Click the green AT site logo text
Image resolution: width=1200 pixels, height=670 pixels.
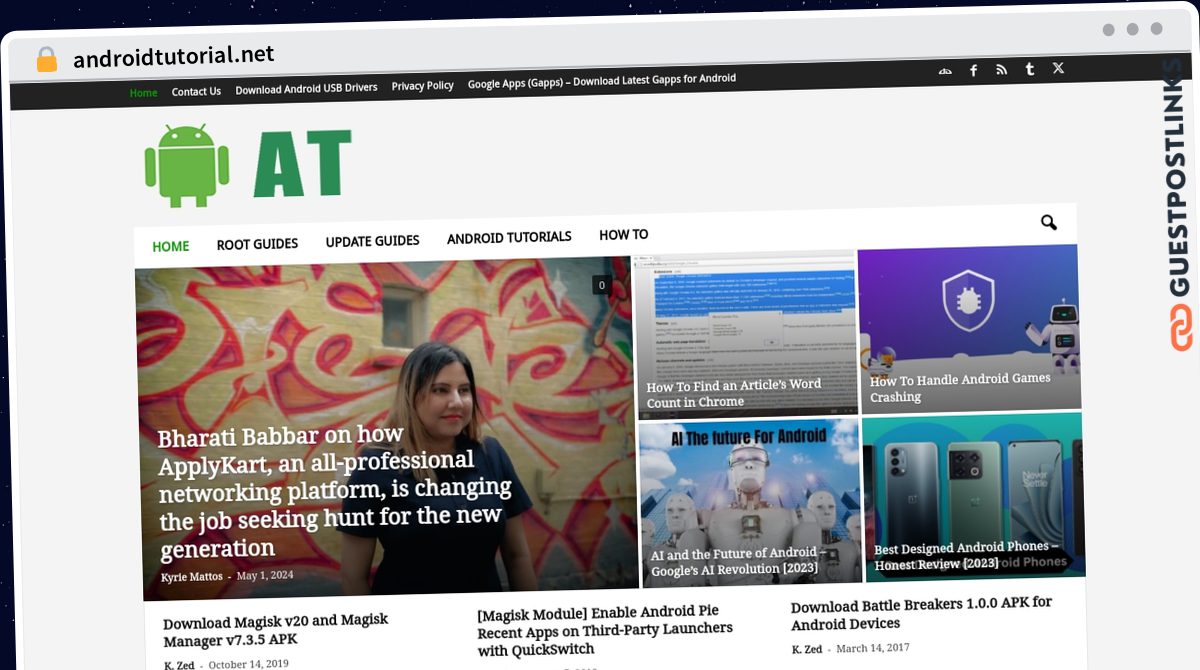click(x=302, y=163)
